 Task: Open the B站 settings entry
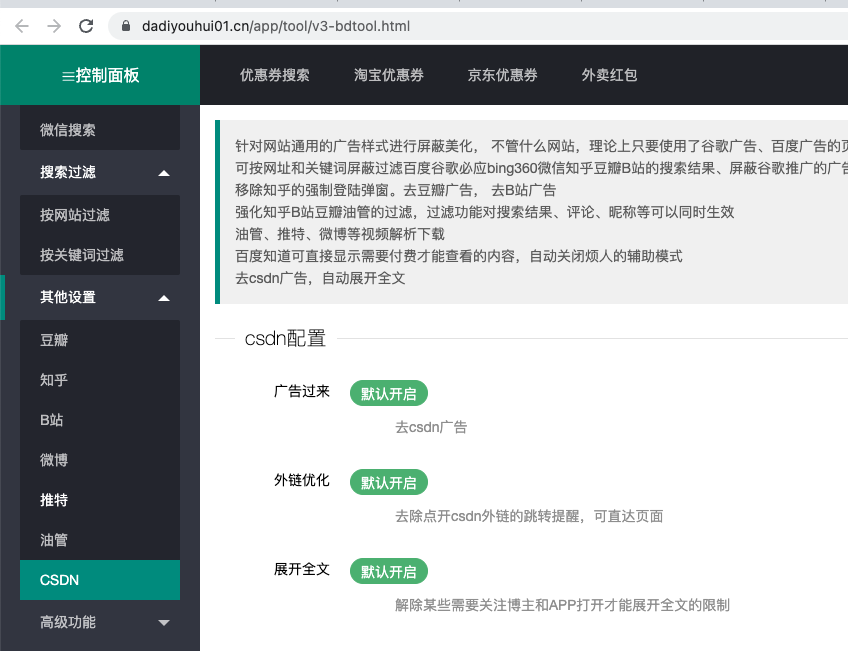click(100, 420)
